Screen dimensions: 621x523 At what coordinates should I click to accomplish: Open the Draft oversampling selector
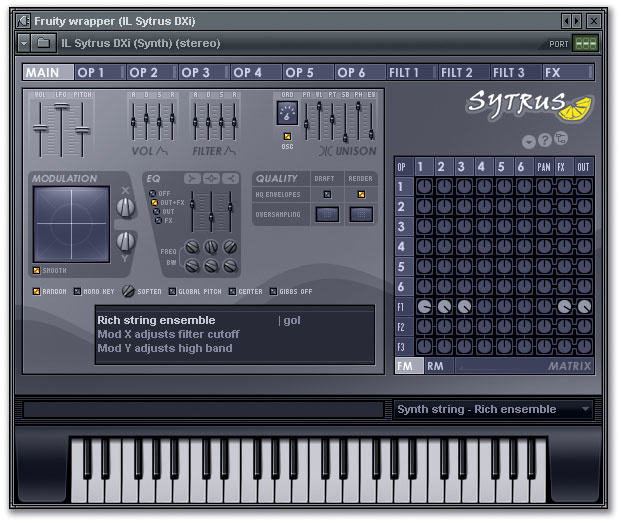[x=327, y=214]
